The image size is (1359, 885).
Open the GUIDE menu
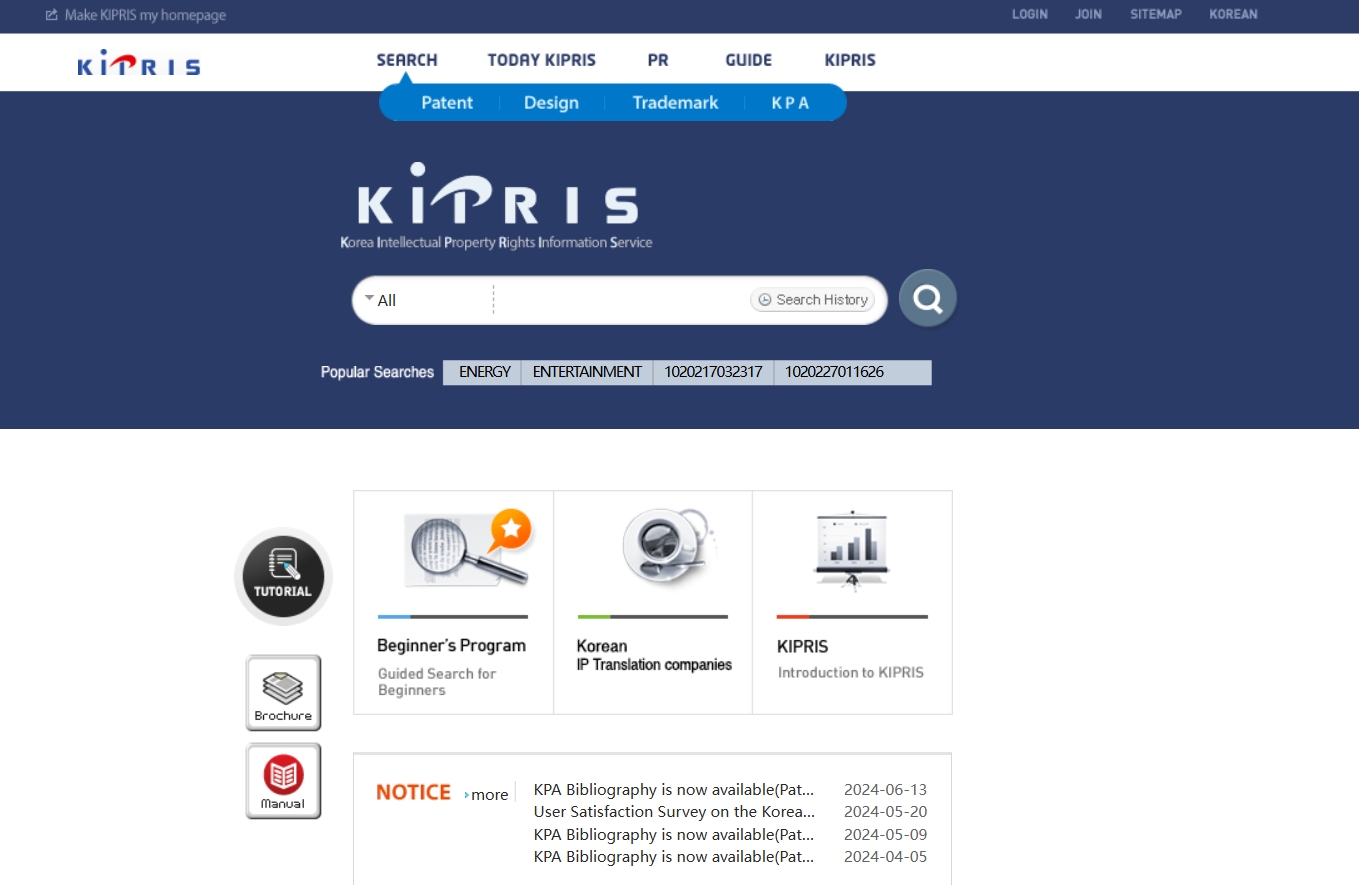(749, 60)
